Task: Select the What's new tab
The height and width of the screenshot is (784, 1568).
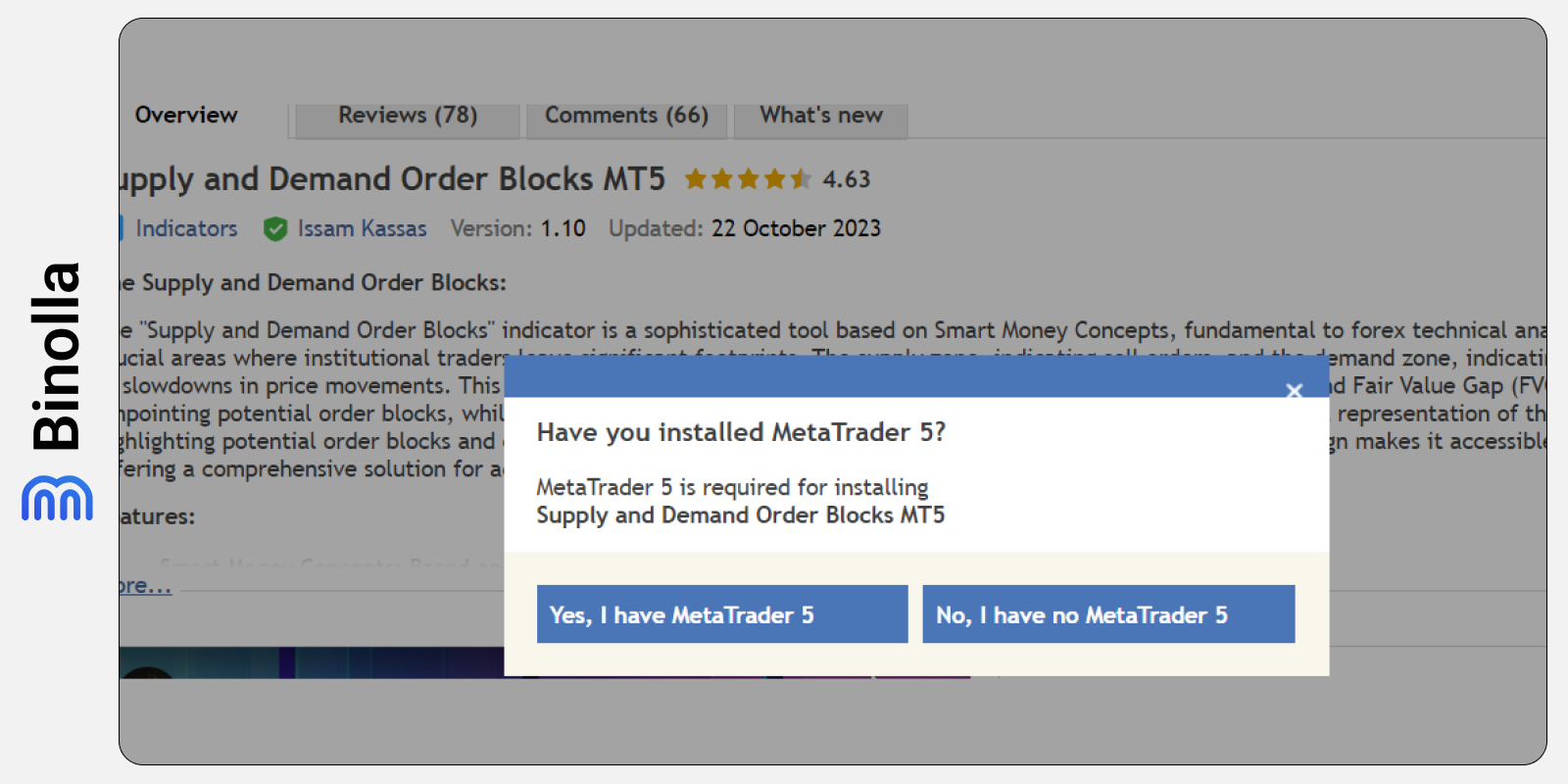Action: click(x=820, y=116)
